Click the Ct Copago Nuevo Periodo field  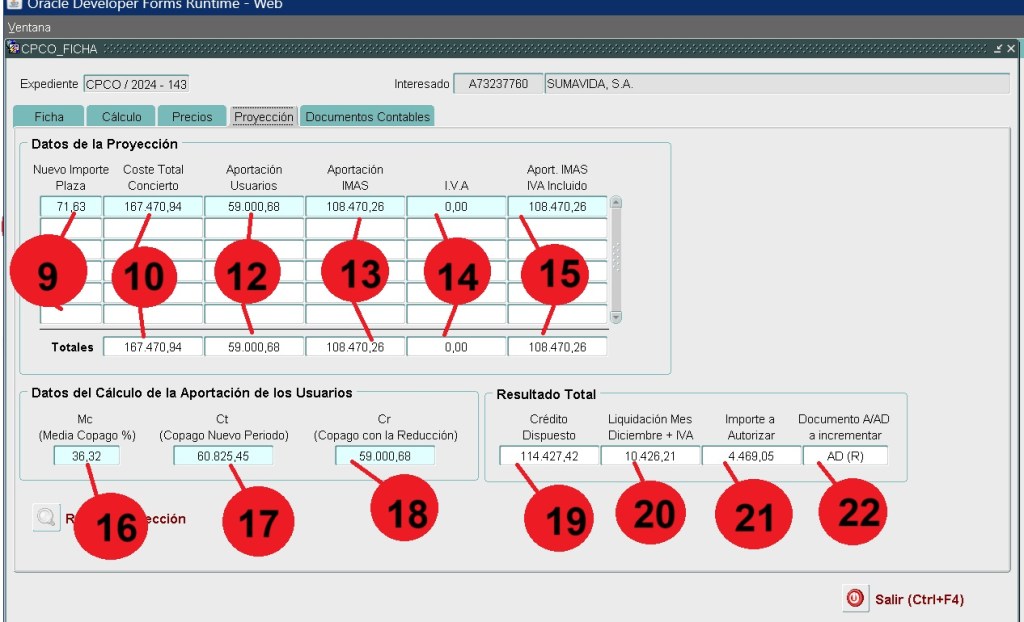click(222, 456)
